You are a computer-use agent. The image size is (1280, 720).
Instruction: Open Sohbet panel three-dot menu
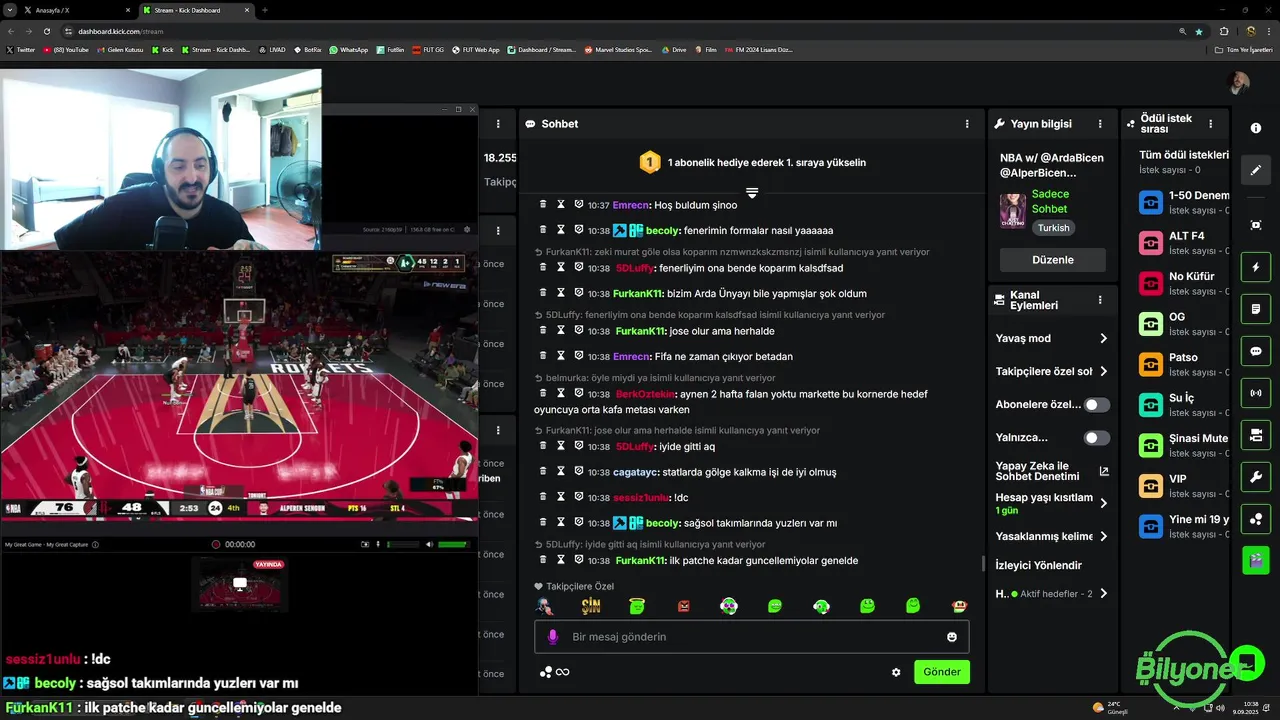(967, 124)
